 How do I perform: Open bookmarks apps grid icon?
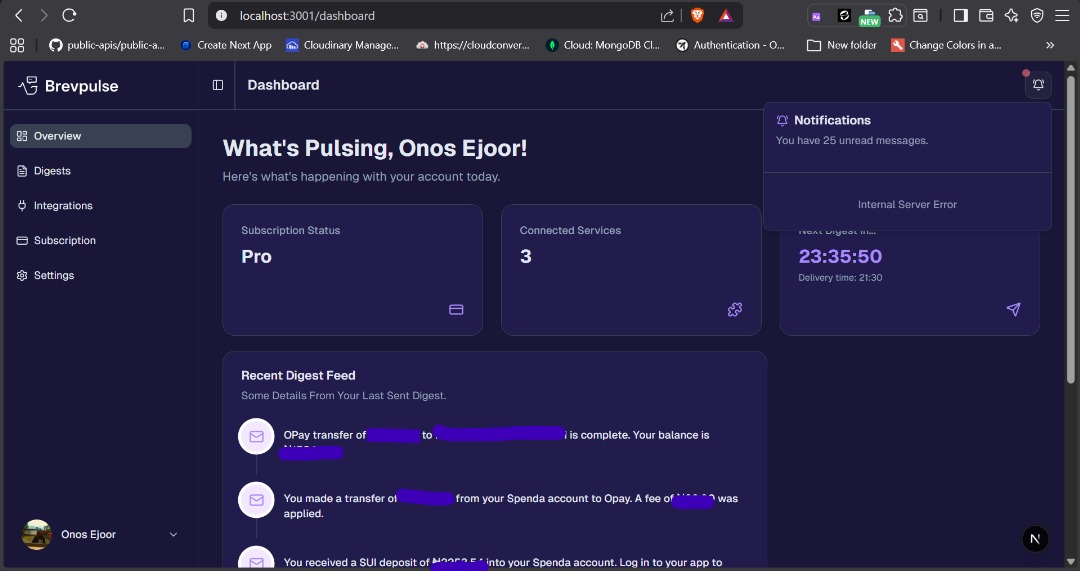(x=17, y=45)
